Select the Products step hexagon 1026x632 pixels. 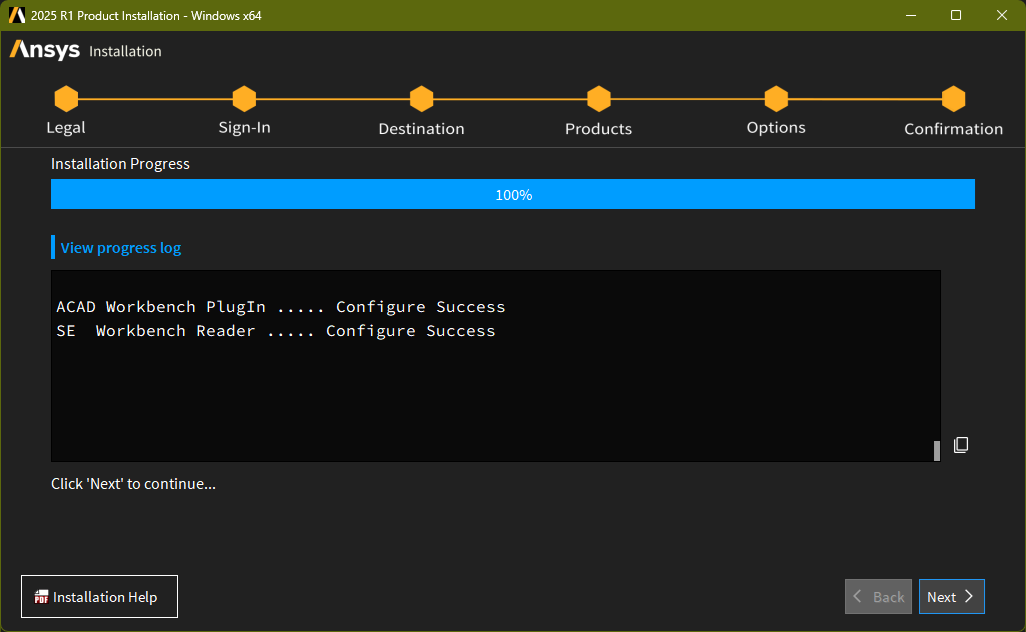599,99
